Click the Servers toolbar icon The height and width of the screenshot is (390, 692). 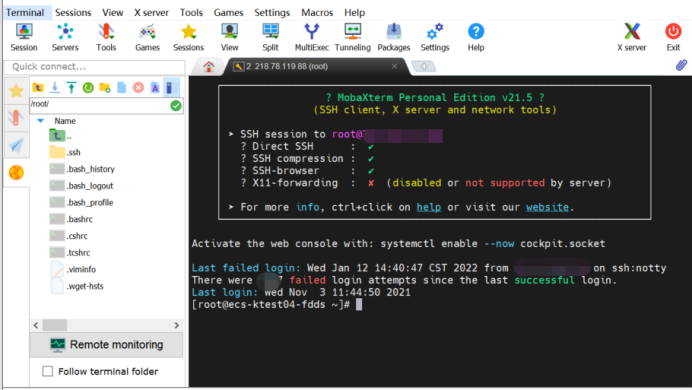click(x=65, y=37)
